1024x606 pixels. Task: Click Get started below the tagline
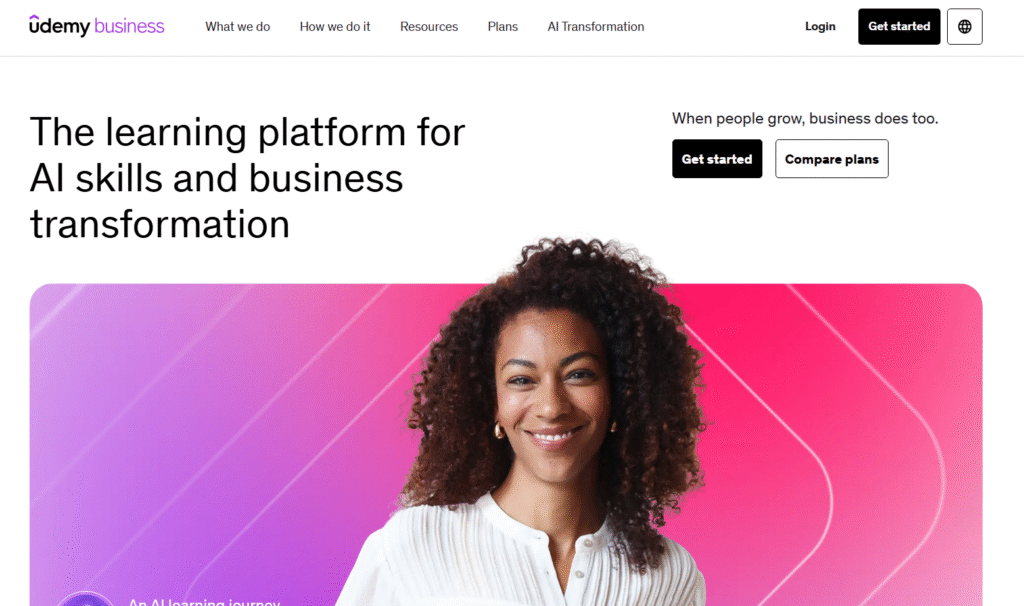coord(717,159)
